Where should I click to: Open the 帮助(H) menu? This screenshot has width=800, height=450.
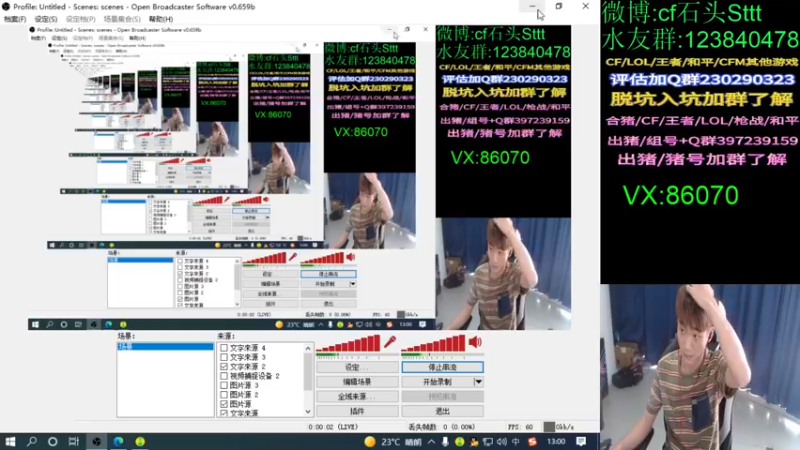click(161, 19)
